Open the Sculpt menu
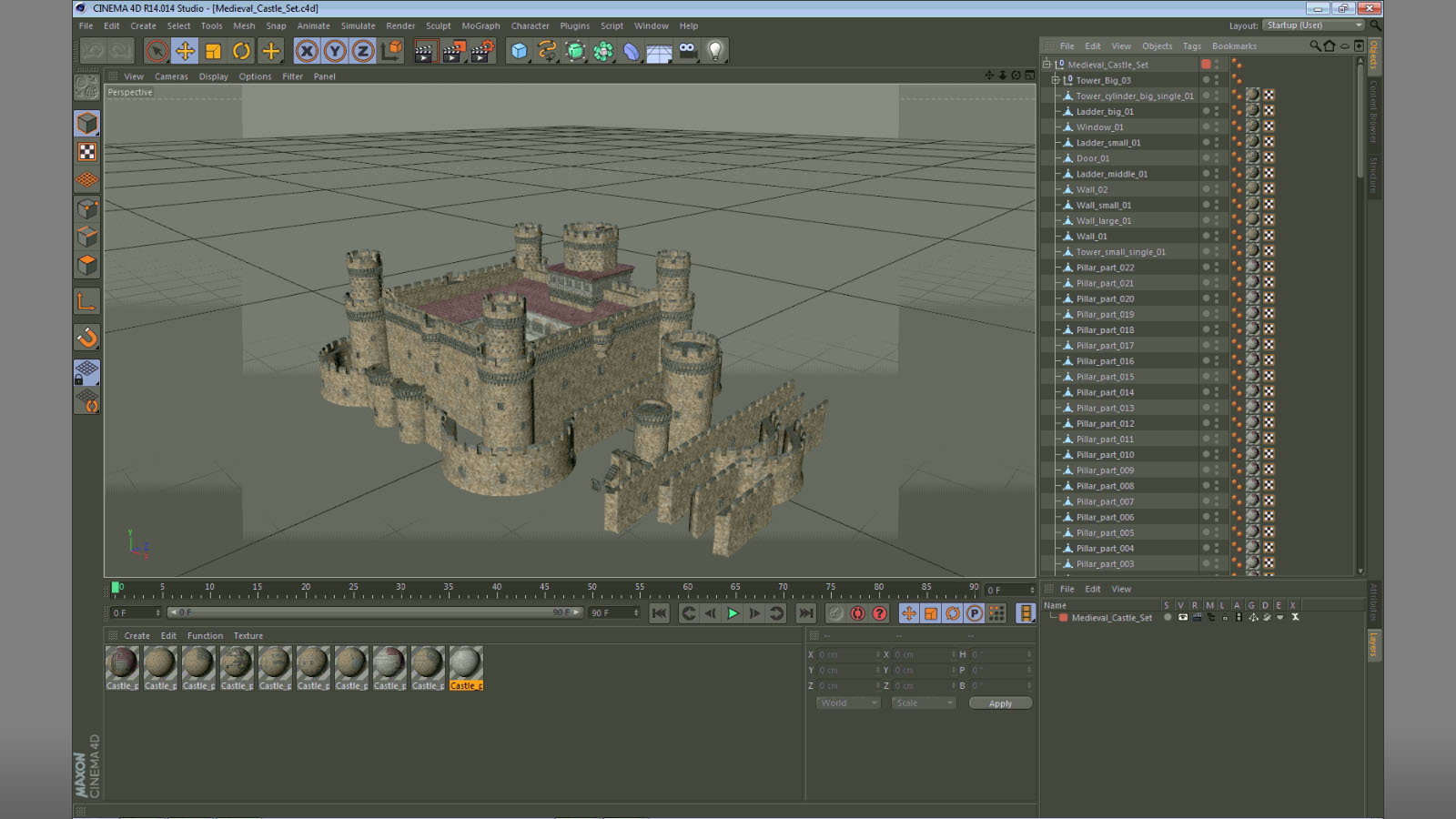This screenshot has height=819, width=1456. tap(439, 26)
